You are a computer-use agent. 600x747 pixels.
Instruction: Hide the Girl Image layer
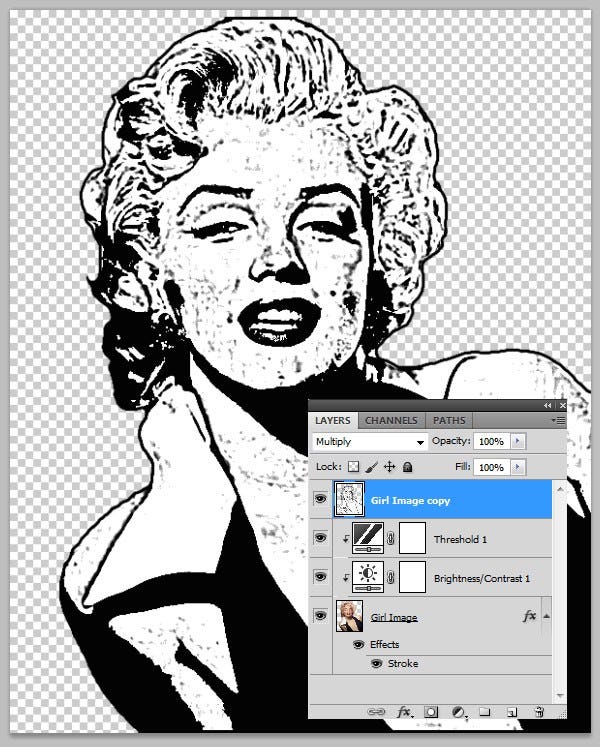click(x=320, y=616)
